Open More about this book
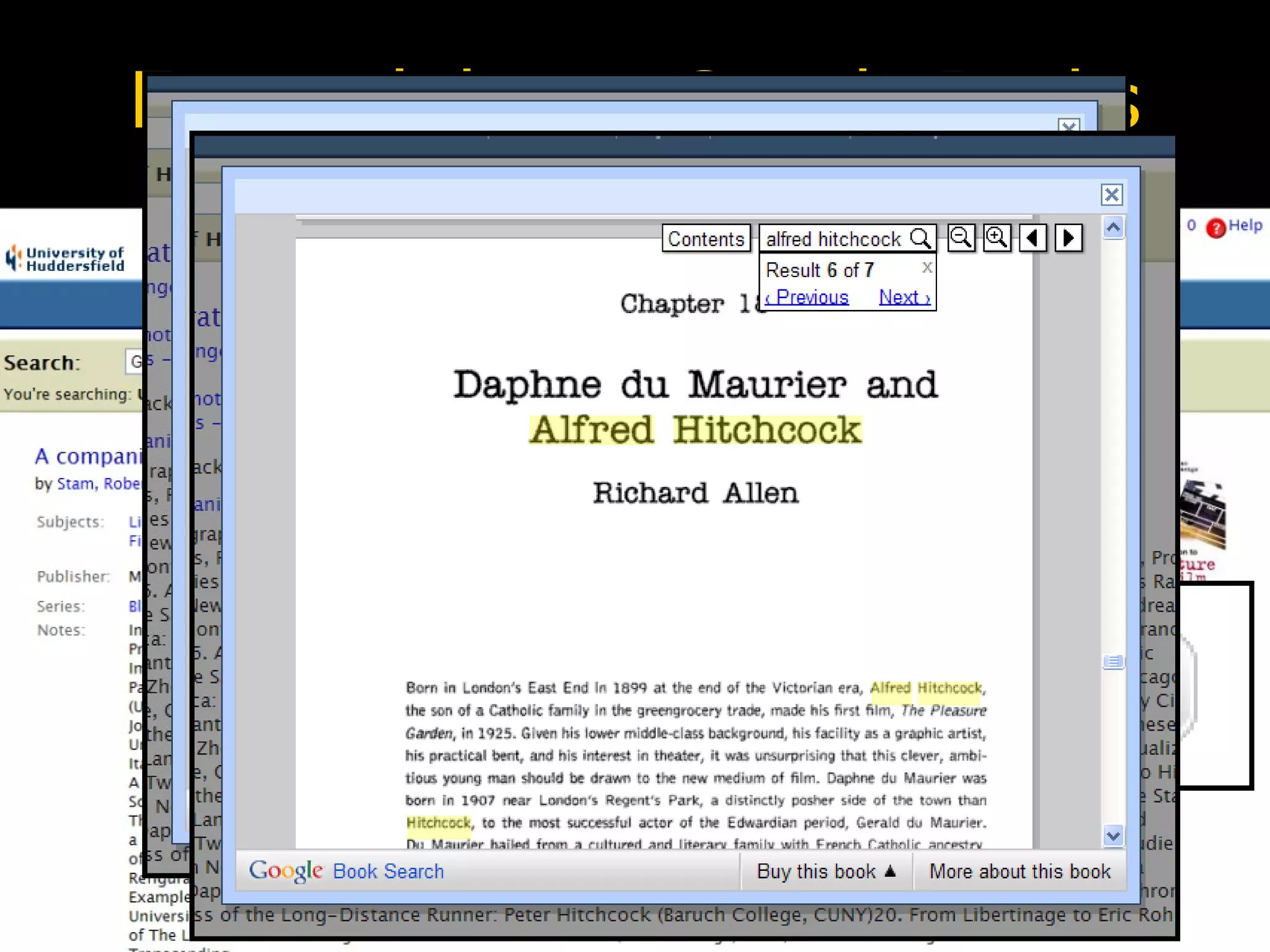The height and width of the screenshot is (952, 1270). 1020,871
